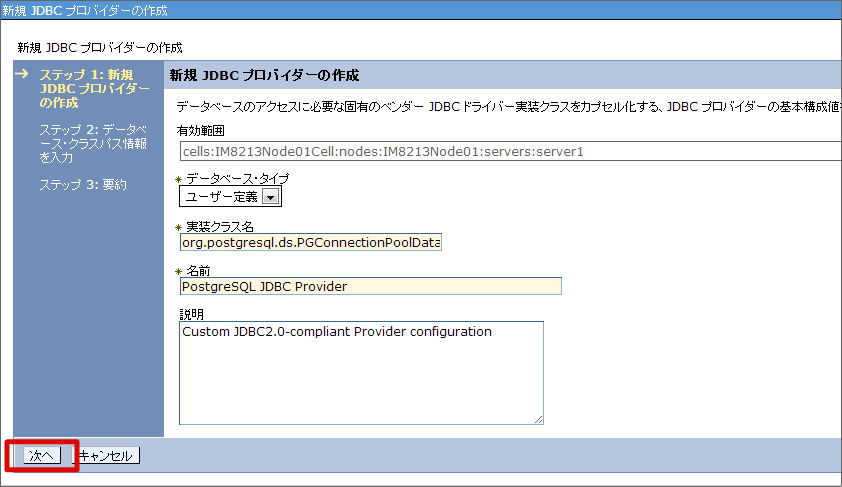
Task: Select ステップ 1: 新規 JDBC プロバイダーの作成 in sidebar
Action: (x=94, y=88)
